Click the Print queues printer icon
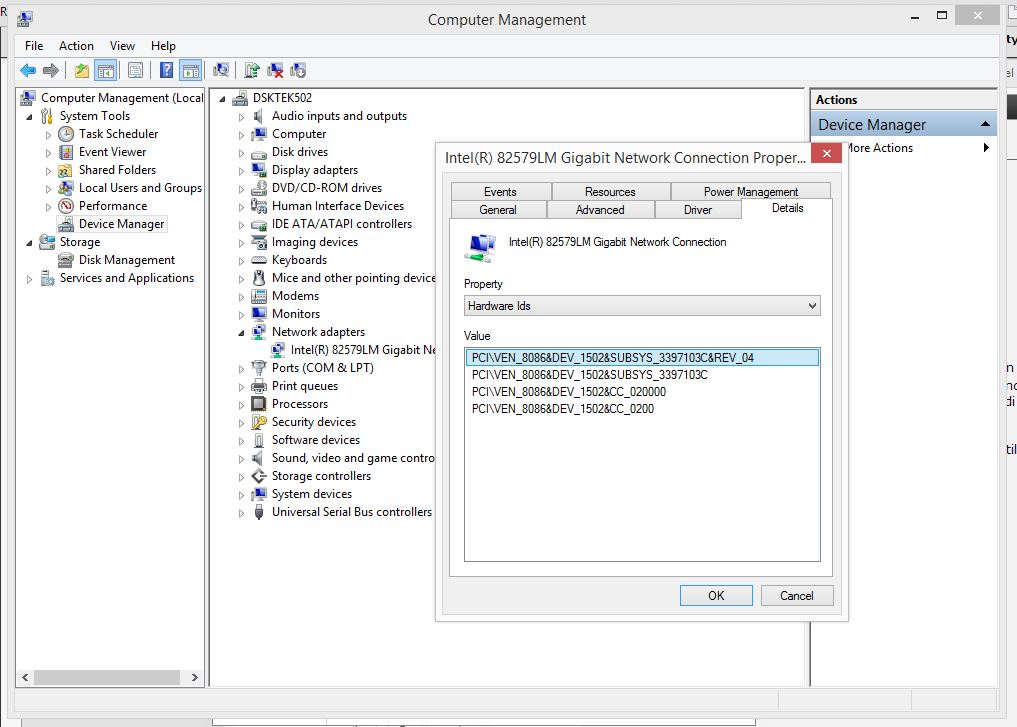The width and height of the screenshot is (1017, 727). (x=259, y=386)
